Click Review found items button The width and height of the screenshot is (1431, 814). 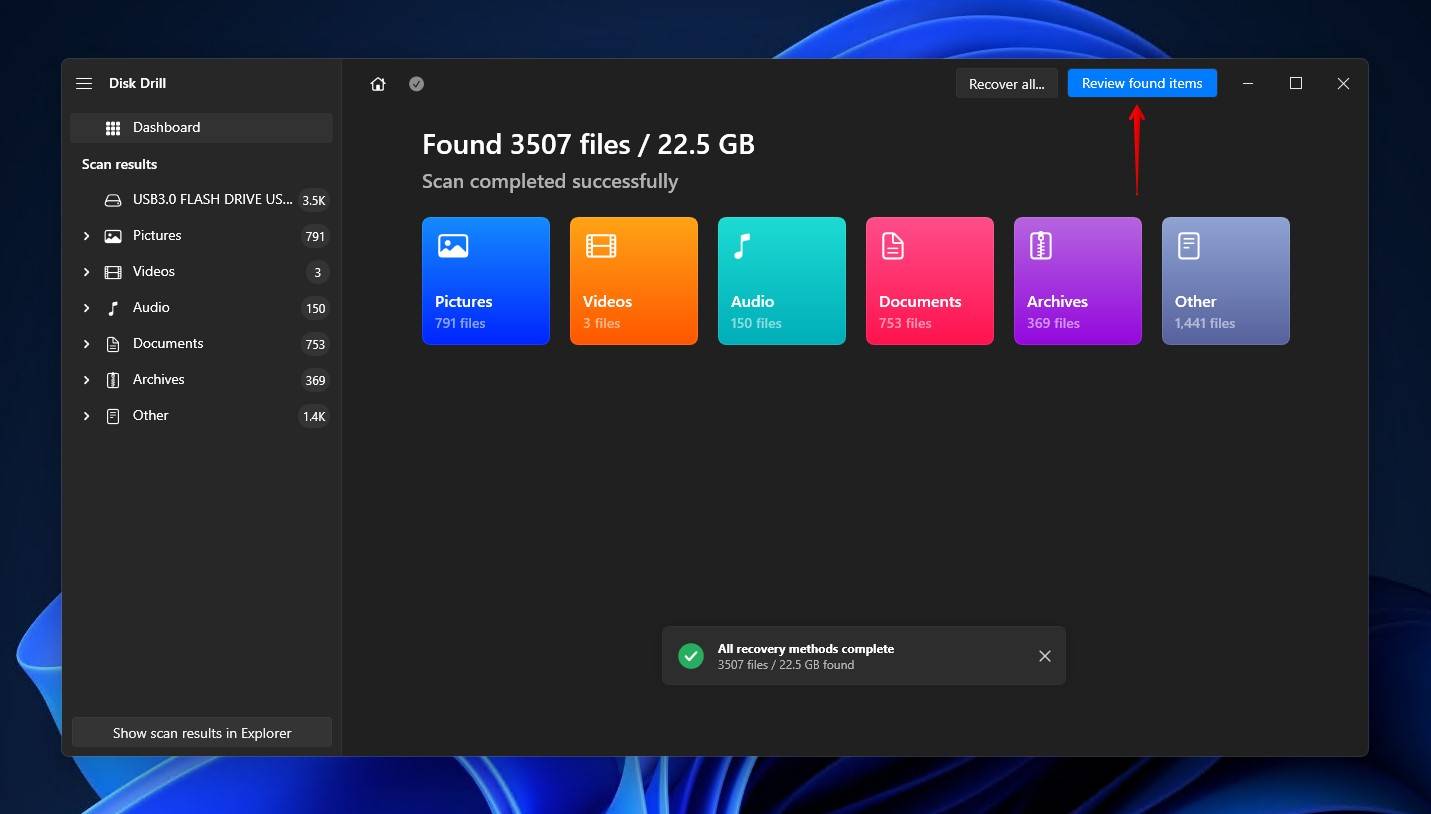point(1142,84)
